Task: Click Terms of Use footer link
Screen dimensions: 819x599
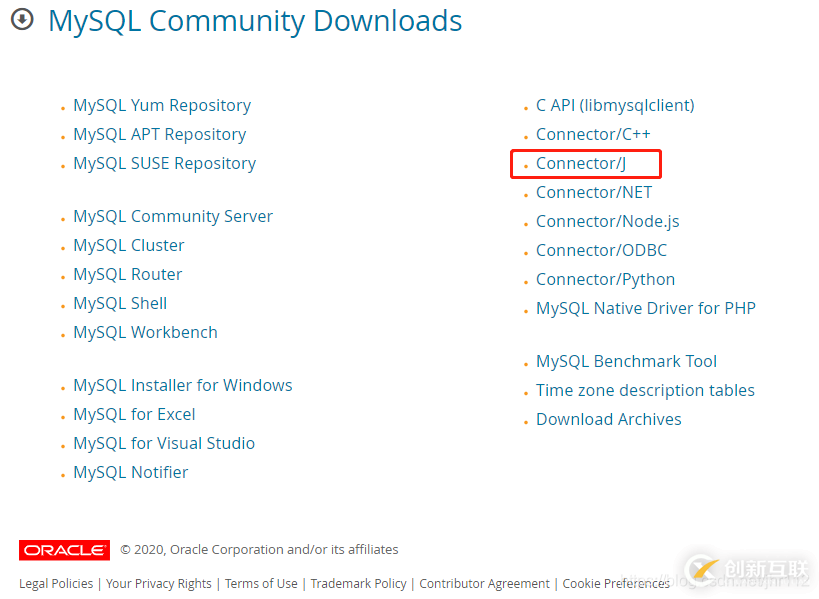Action: tap(261, 583)
